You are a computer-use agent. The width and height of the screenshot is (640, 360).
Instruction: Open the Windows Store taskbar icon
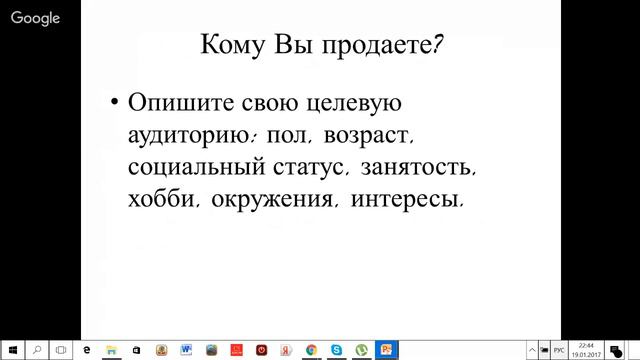tap(136, 350)
